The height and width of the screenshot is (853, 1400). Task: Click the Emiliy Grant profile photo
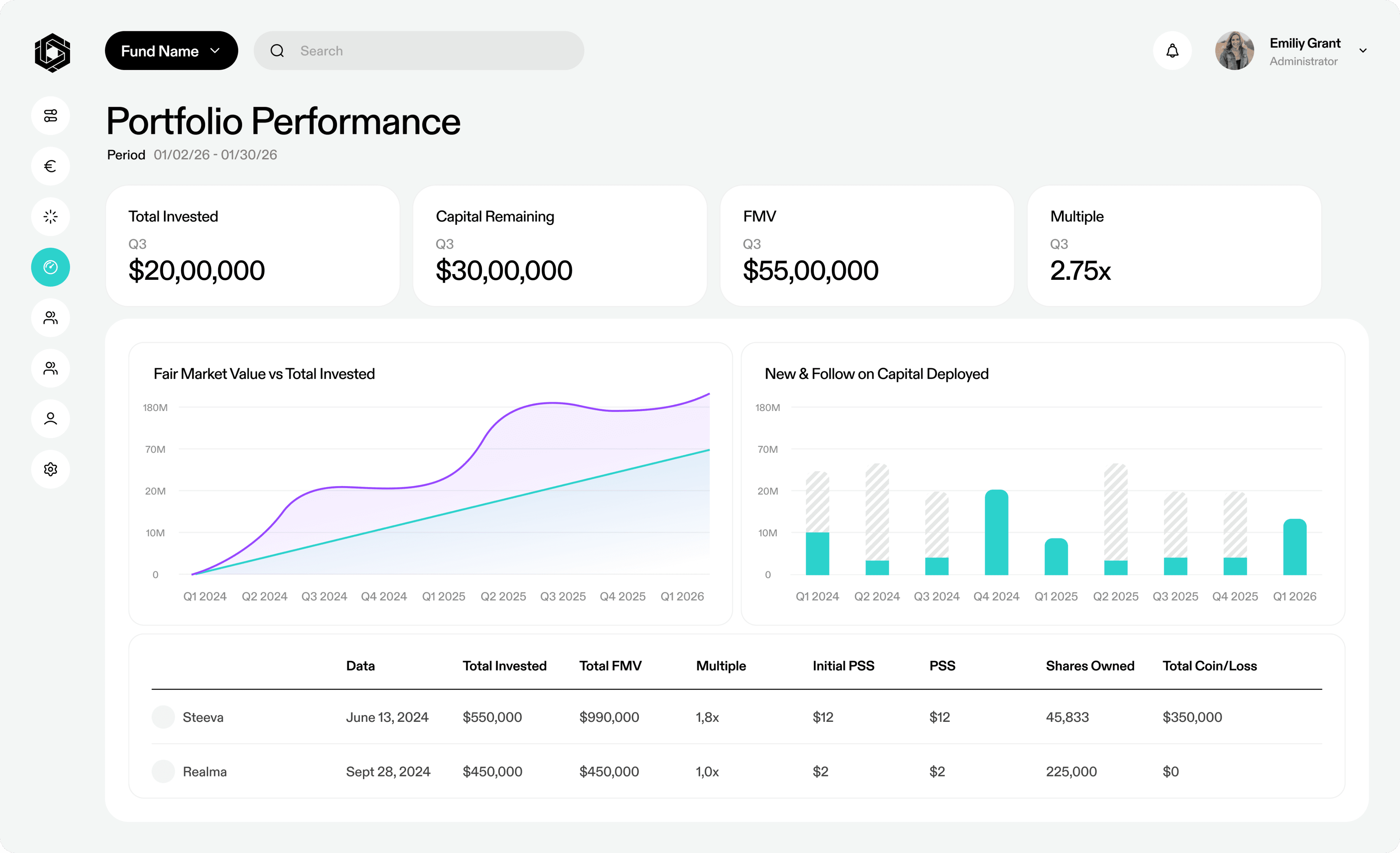1234,51
